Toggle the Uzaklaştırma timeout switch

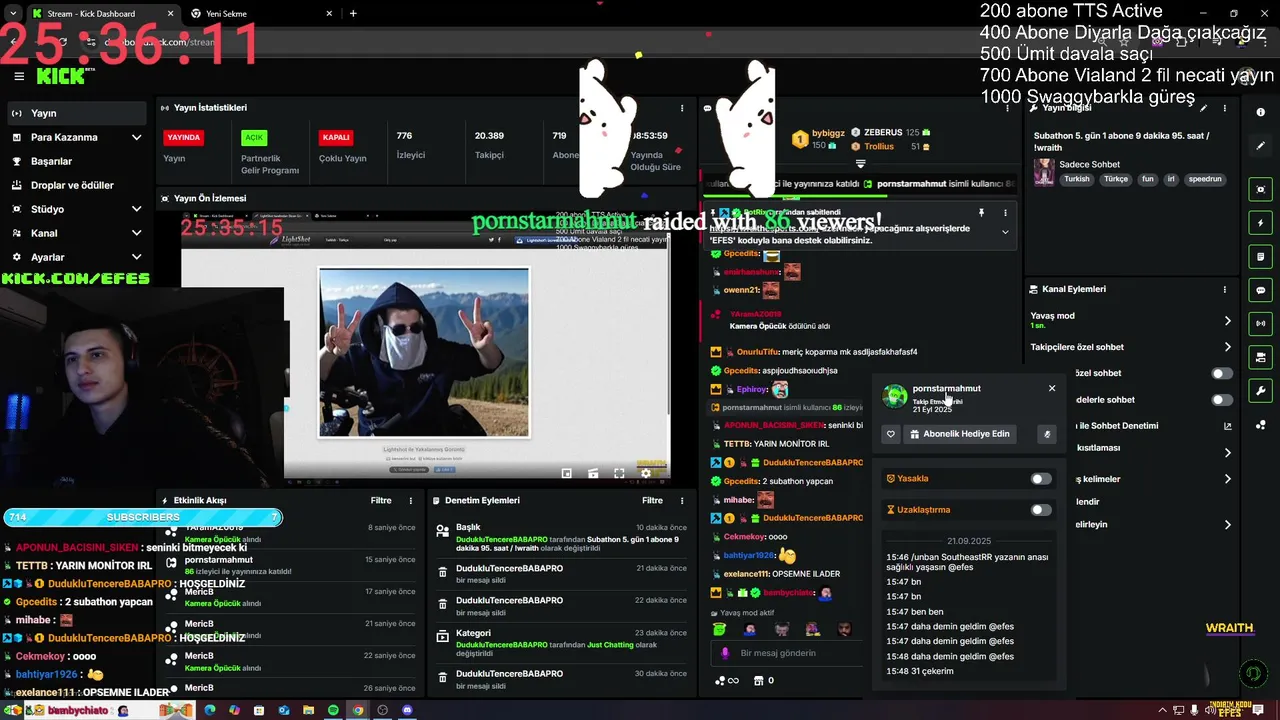click(x=1041, y=510)
